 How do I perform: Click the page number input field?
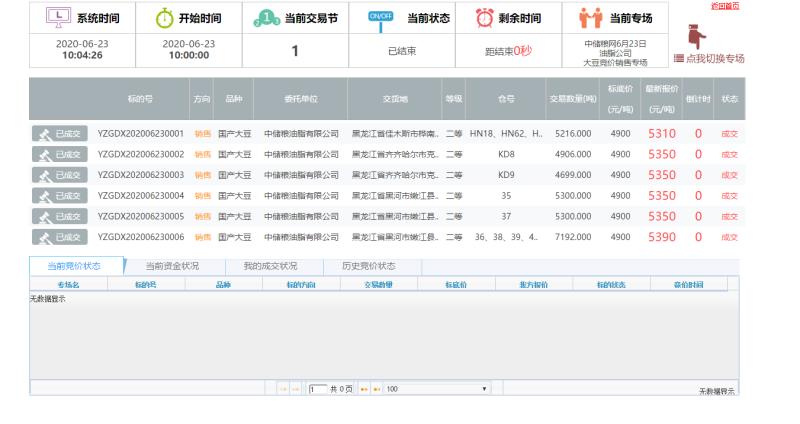pyautogui.click(x=317, y=389)
